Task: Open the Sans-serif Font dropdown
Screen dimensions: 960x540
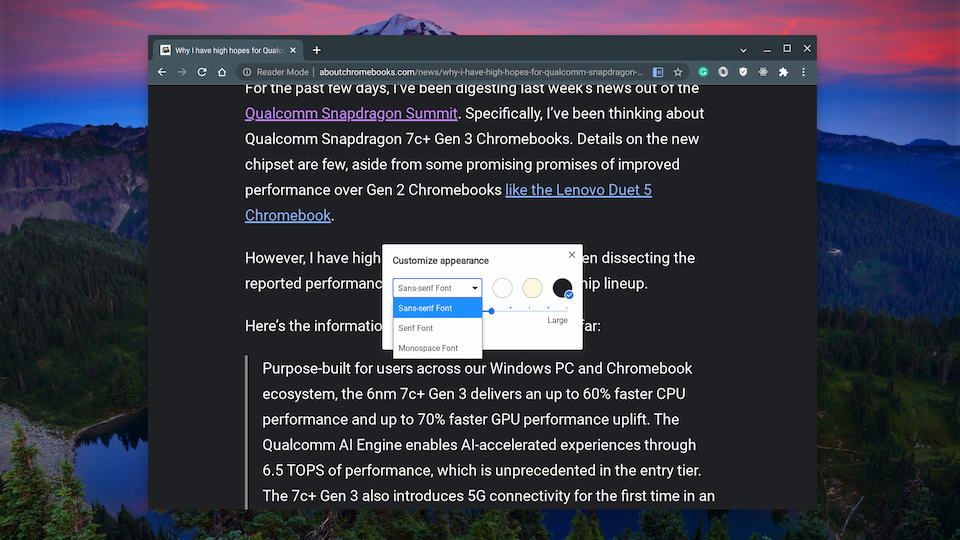Action: pos(437,288)
